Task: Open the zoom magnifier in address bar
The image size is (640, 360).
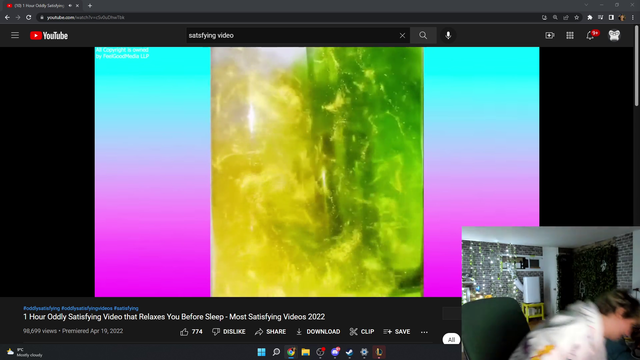Action: 555,18
